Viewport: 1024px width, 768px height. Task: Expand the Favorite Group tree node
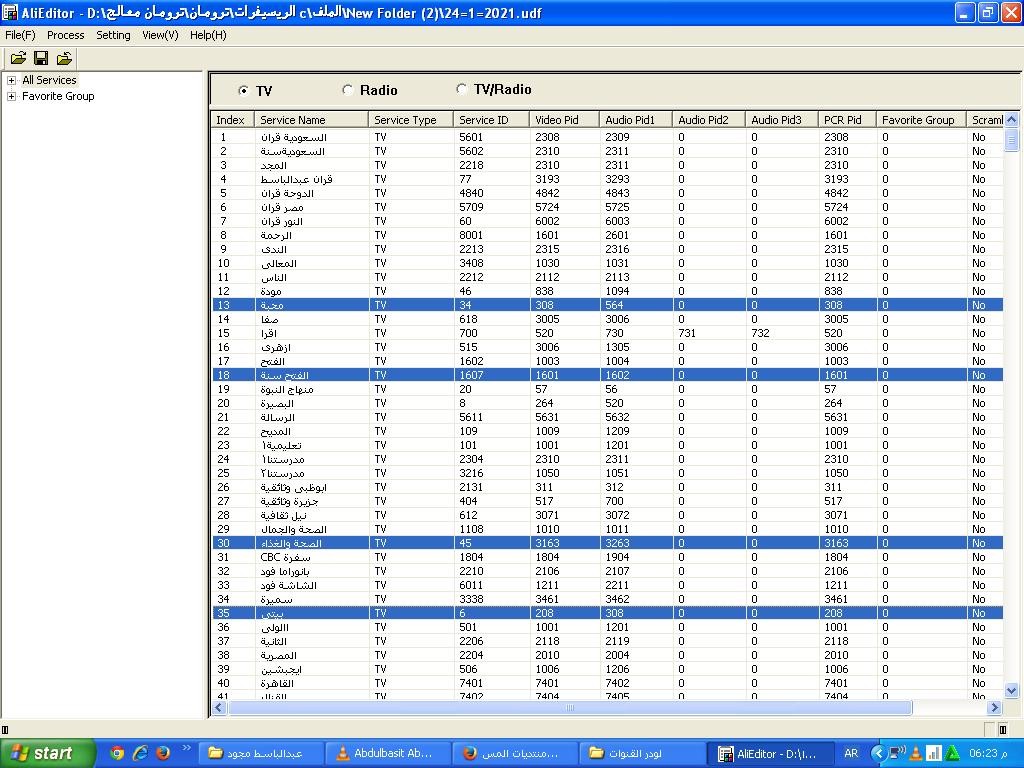11,96
